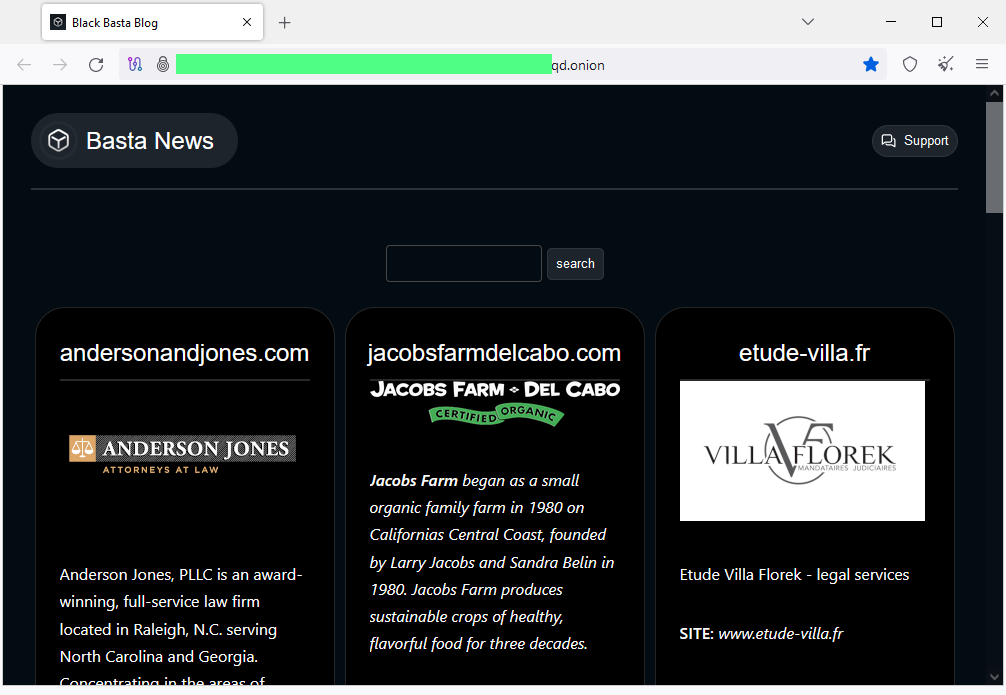Click the Basta News cube logo
Screen dimensions: 1006x695
pos(58,141)
